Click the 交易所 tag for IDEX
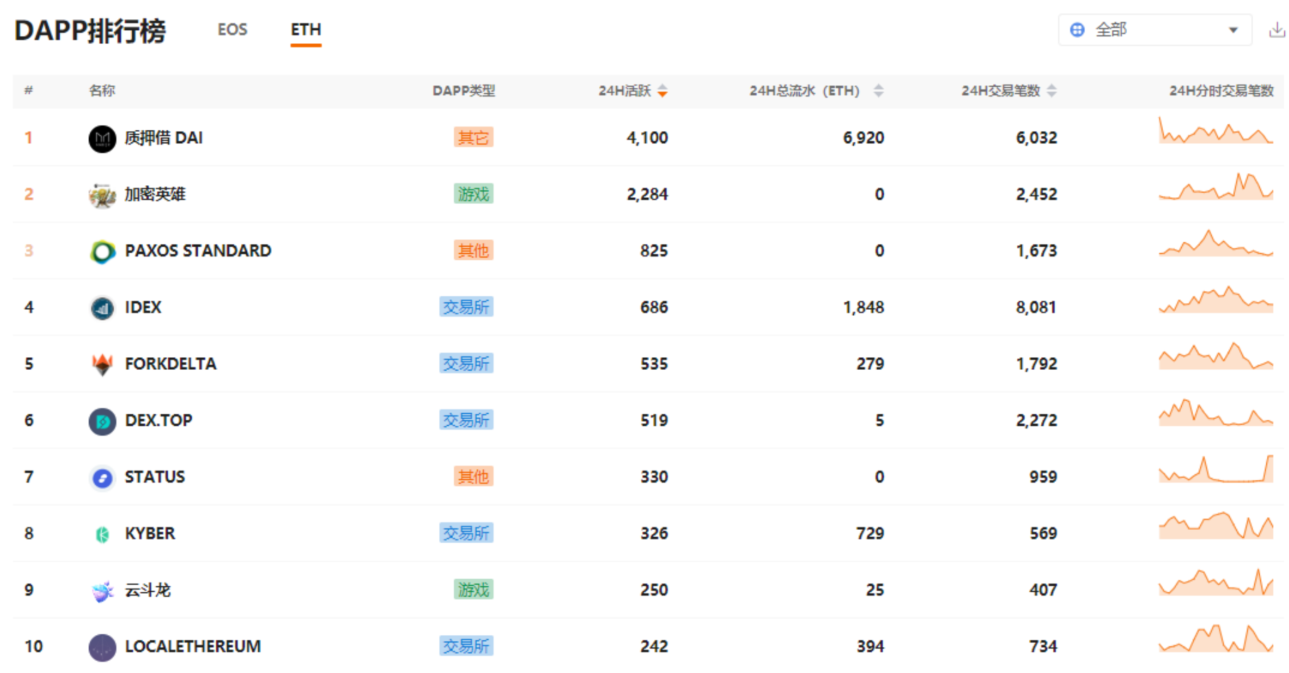1289x673 pixels. pyautogui.click(x=466, y=307)
